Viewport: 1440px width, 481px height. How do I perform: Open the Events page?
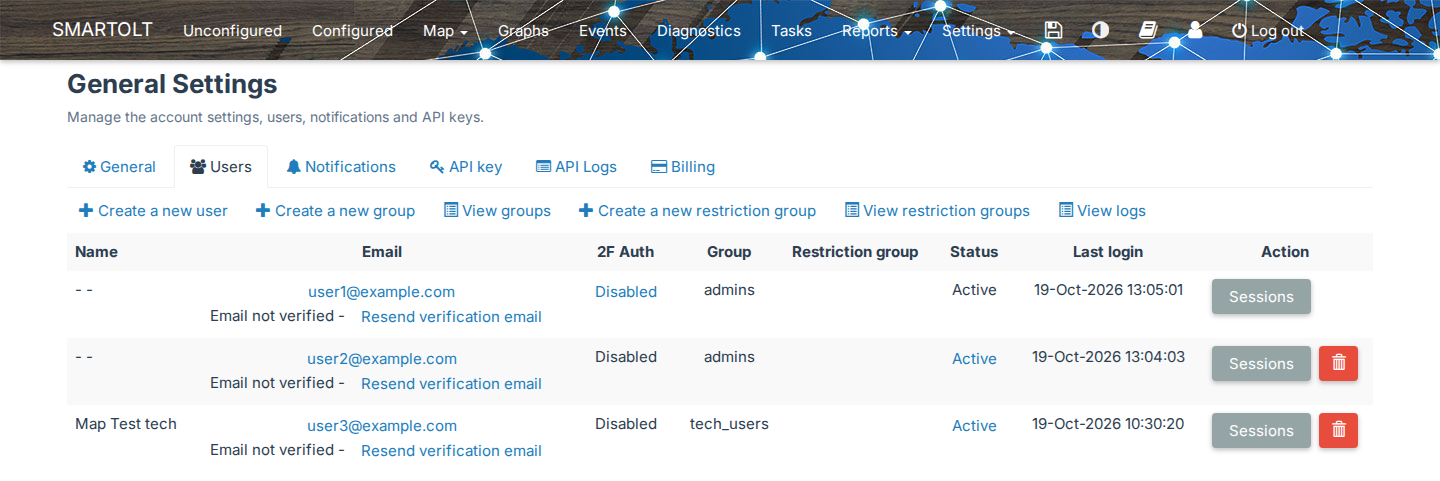pyautogui.click(x=603, y=31)
